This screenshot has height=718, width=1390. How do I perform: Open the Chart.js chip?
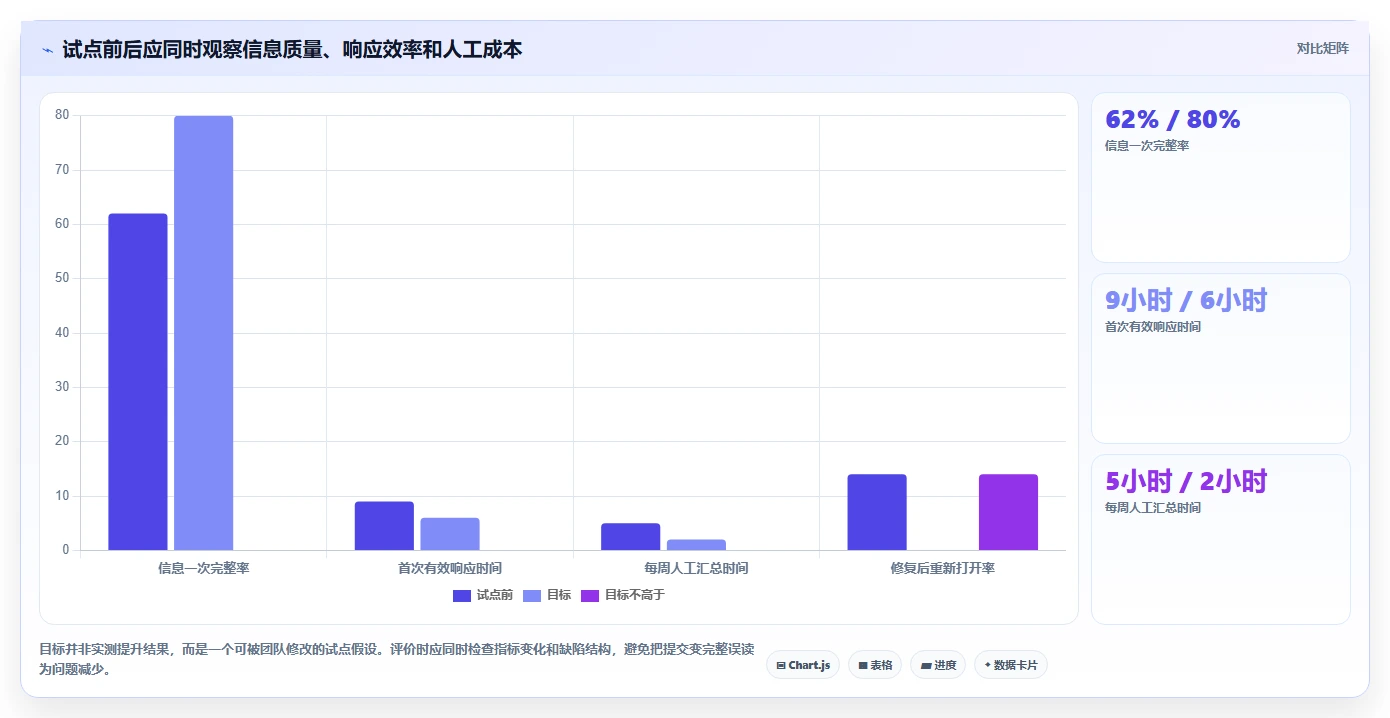(803, 665)
